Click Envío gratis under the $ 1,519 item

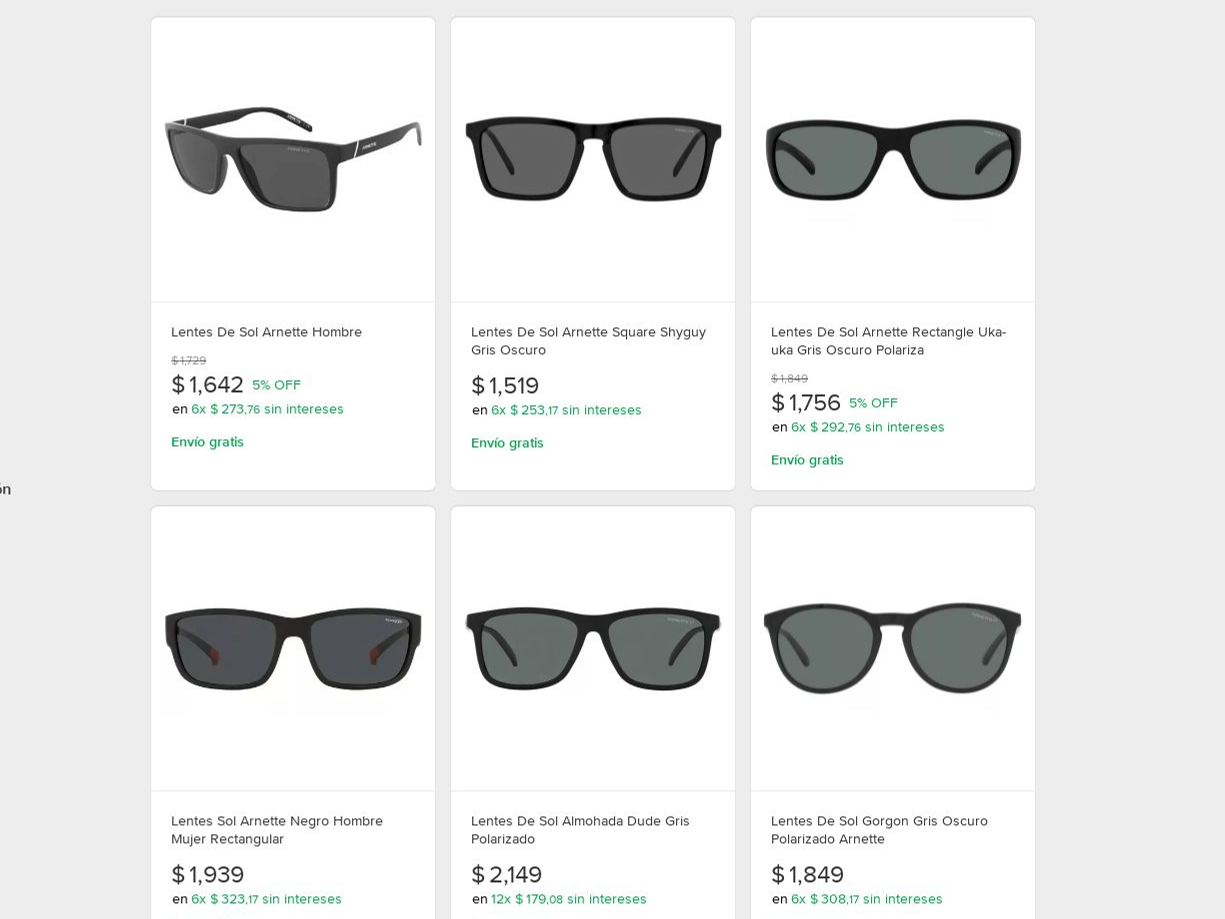point(507,443)
